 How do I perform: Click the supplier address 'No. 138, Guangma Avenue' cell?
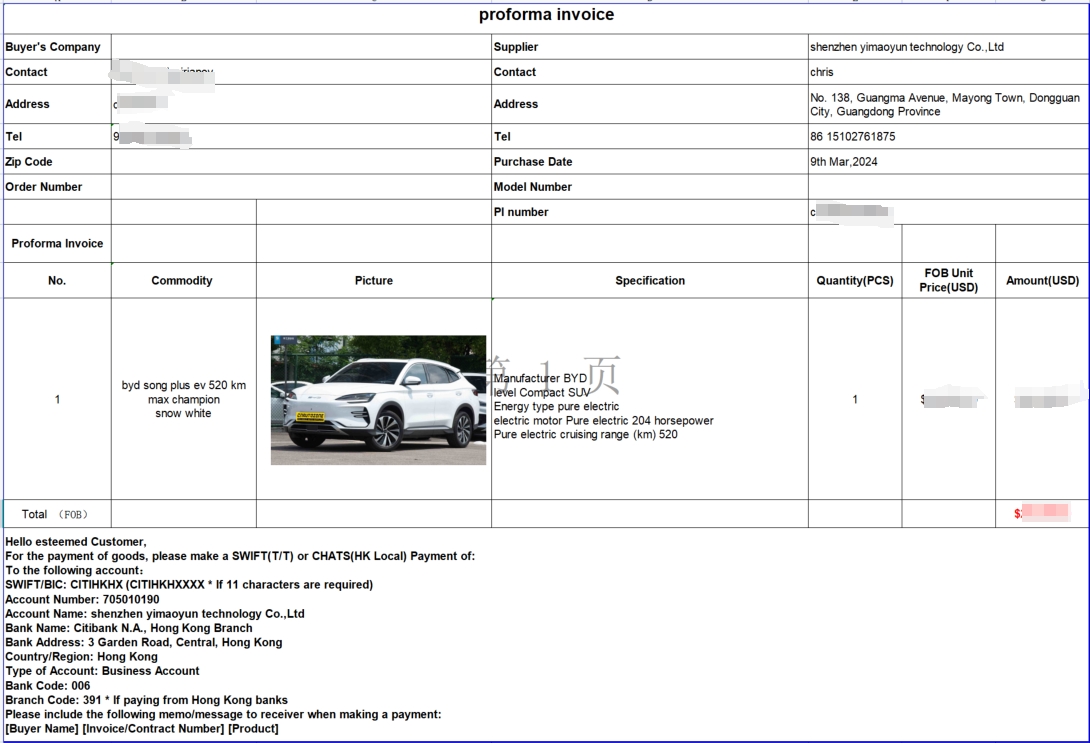[948, 104]
